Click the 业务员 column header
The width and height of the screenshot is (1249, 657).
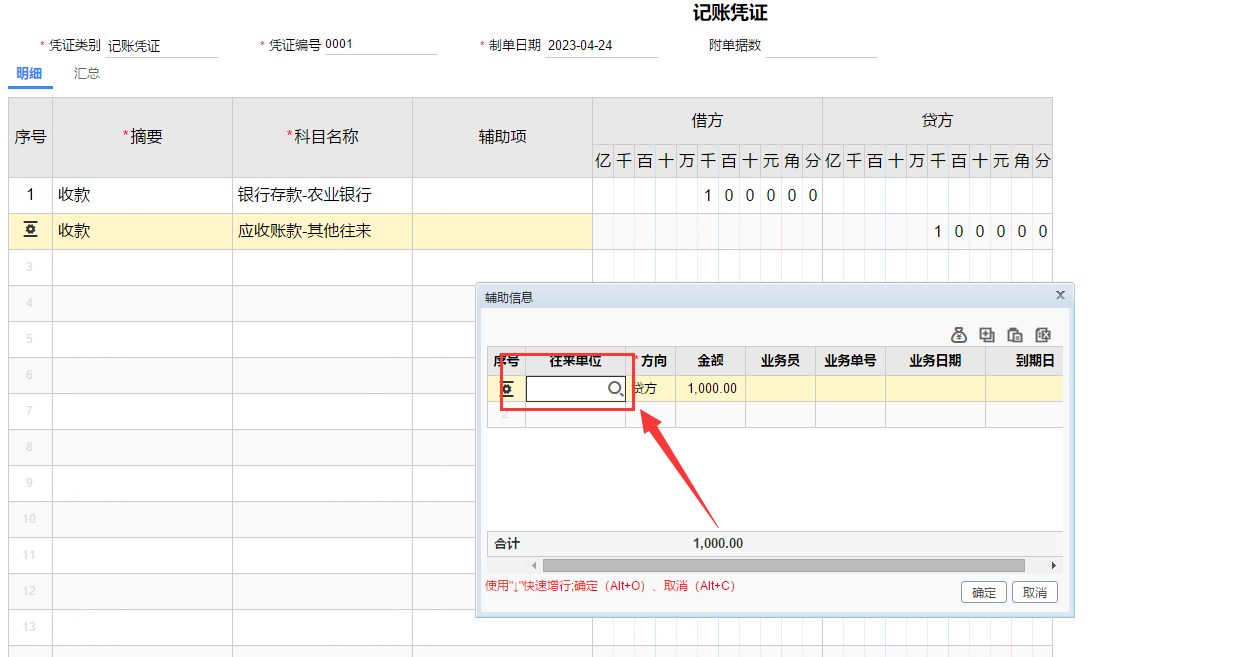pos(780,361)
